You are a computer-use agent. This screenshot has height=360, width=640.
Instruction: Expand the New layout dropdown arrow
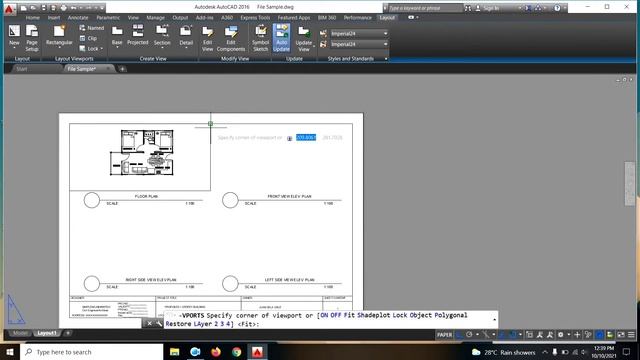click(14, 48)
